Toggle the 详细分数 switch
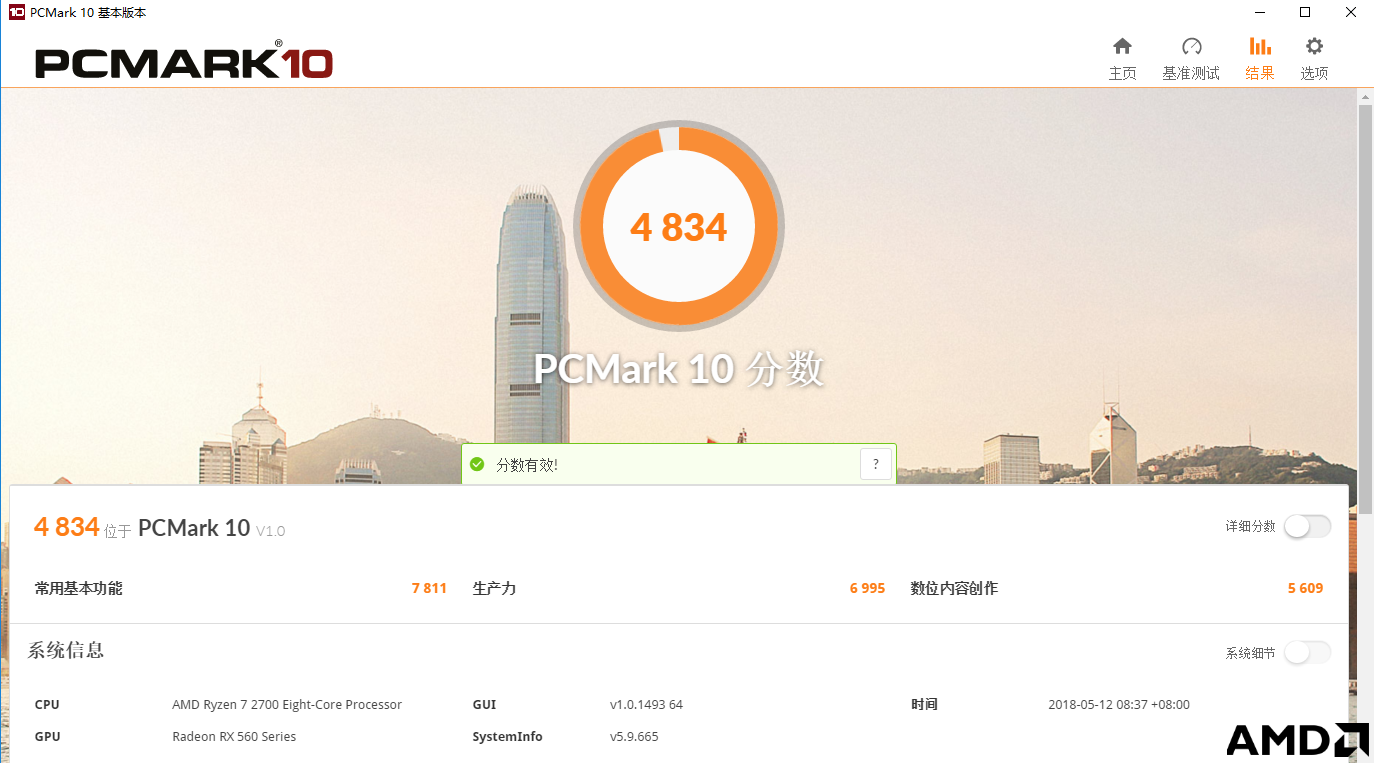1374x763 pixels. (x=1307, y=526)
